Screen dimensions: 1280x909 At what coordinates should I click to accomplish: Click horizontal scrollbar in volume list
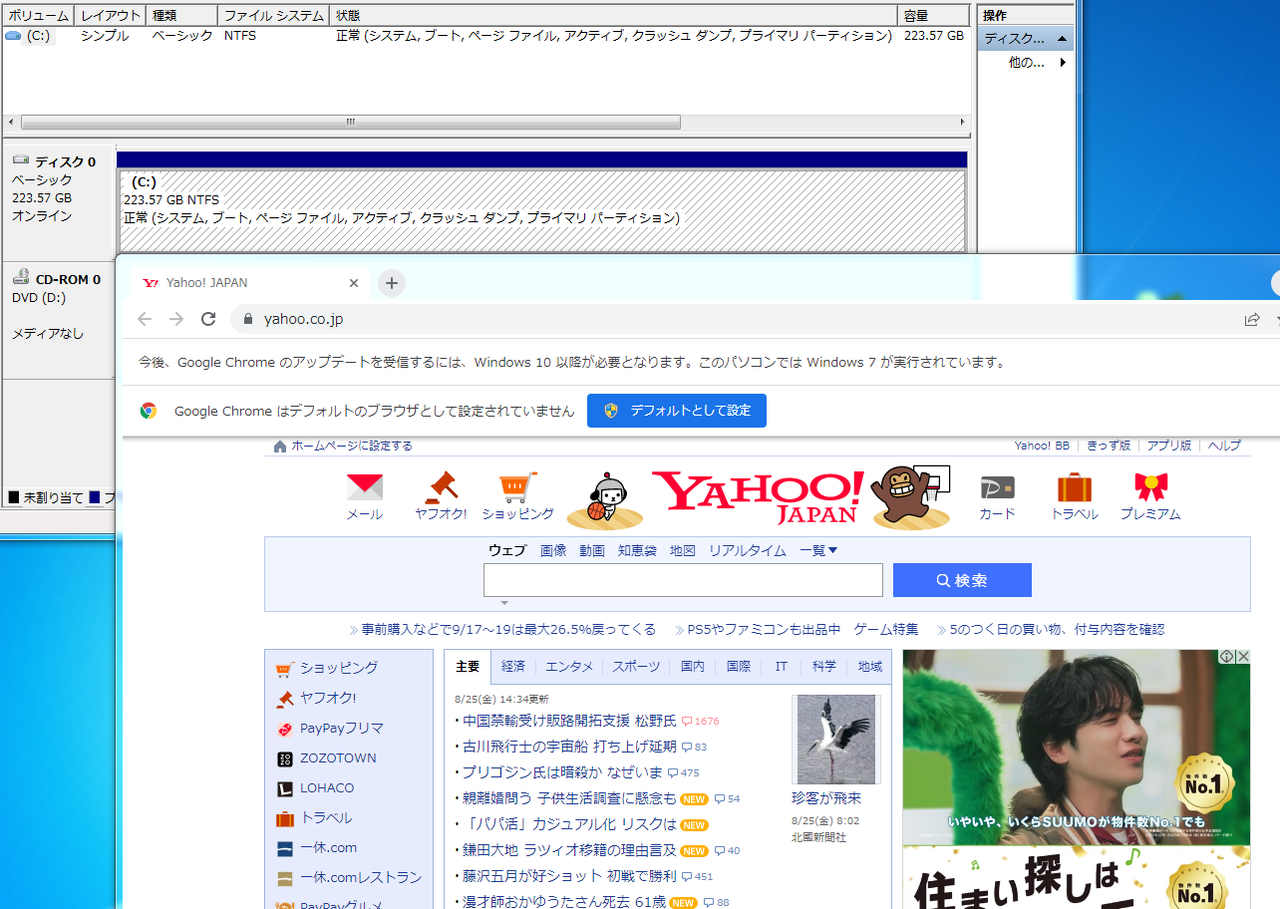point(350,122)
